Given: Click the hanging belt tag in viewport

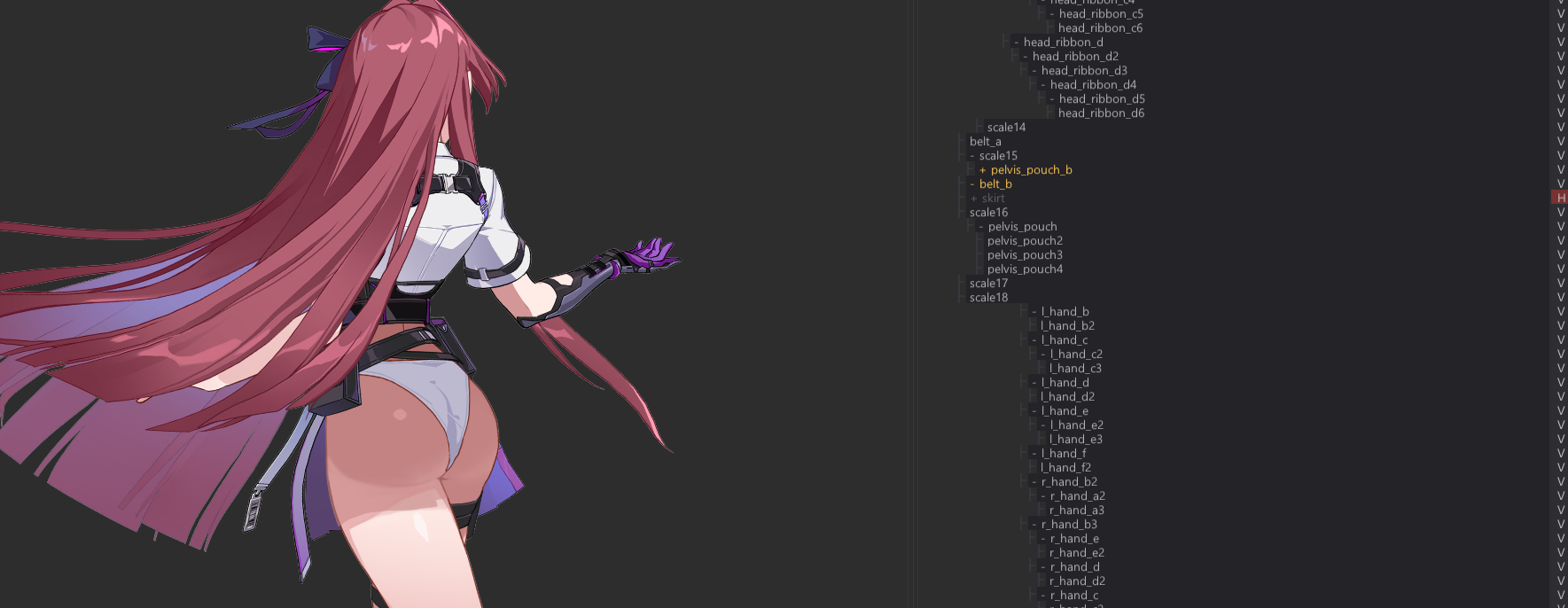Looking at the screenshot, I should point(255,507).
